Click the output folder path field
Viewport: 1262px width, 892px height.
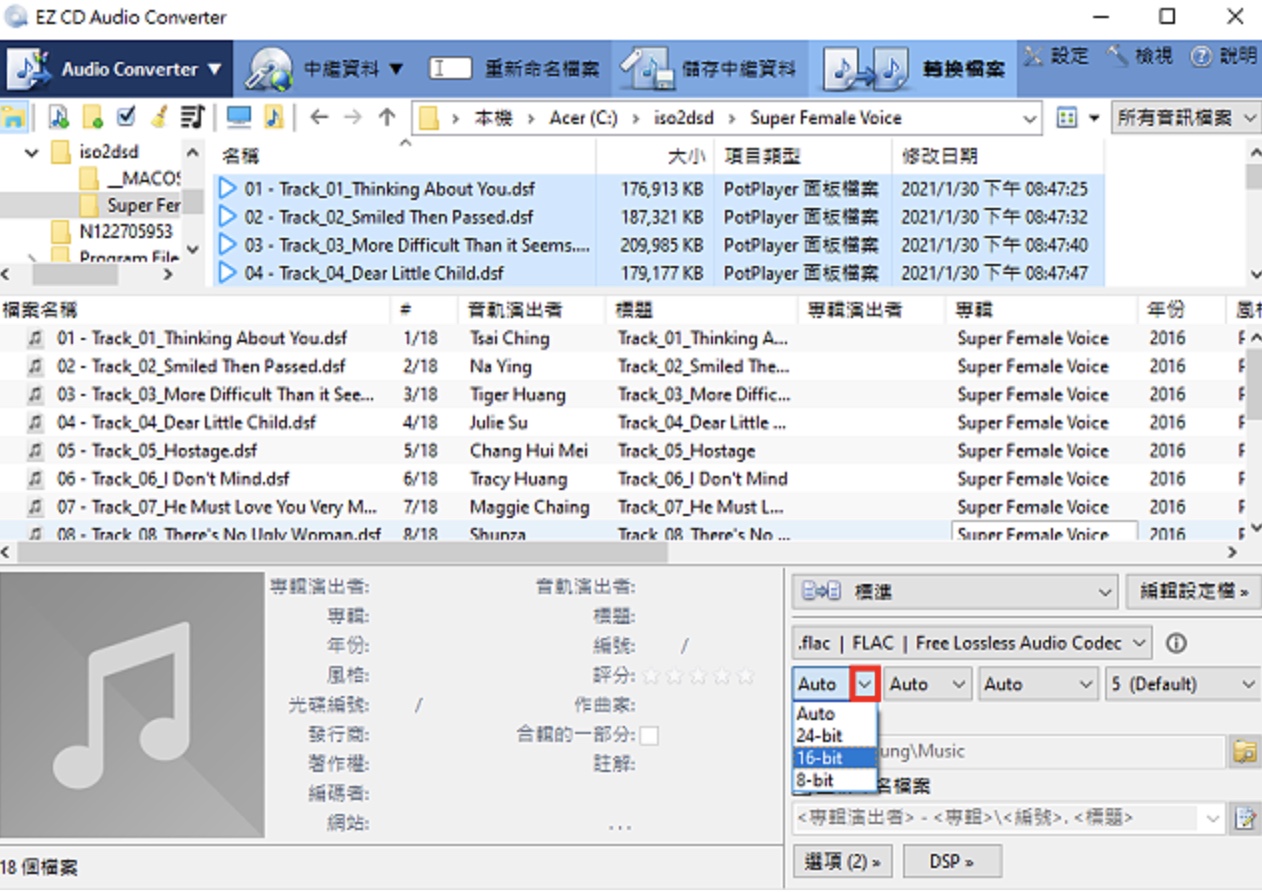1009,751
